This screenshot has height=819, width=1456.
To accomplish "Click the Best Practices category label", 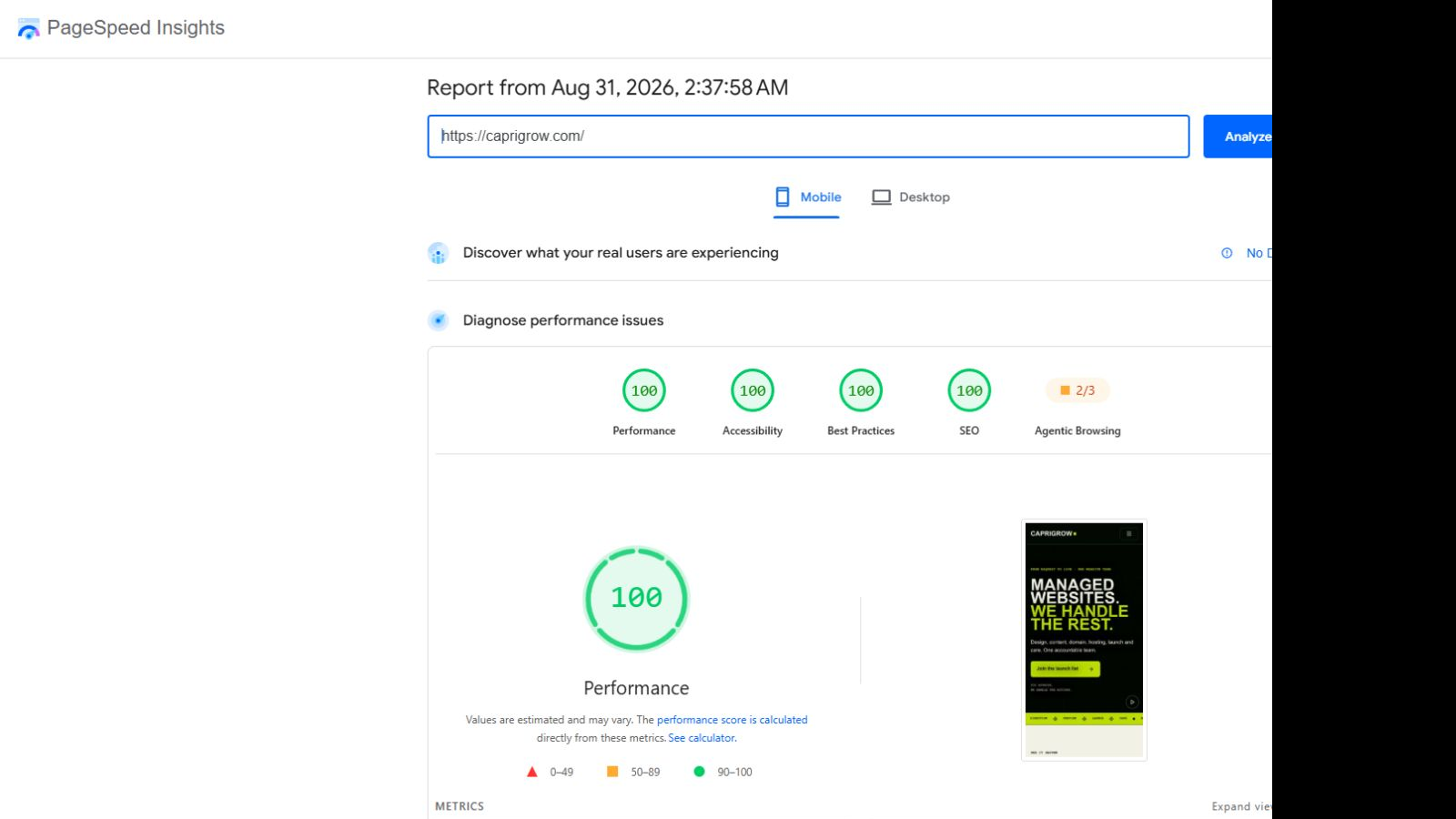I will (x=861, y=431).
